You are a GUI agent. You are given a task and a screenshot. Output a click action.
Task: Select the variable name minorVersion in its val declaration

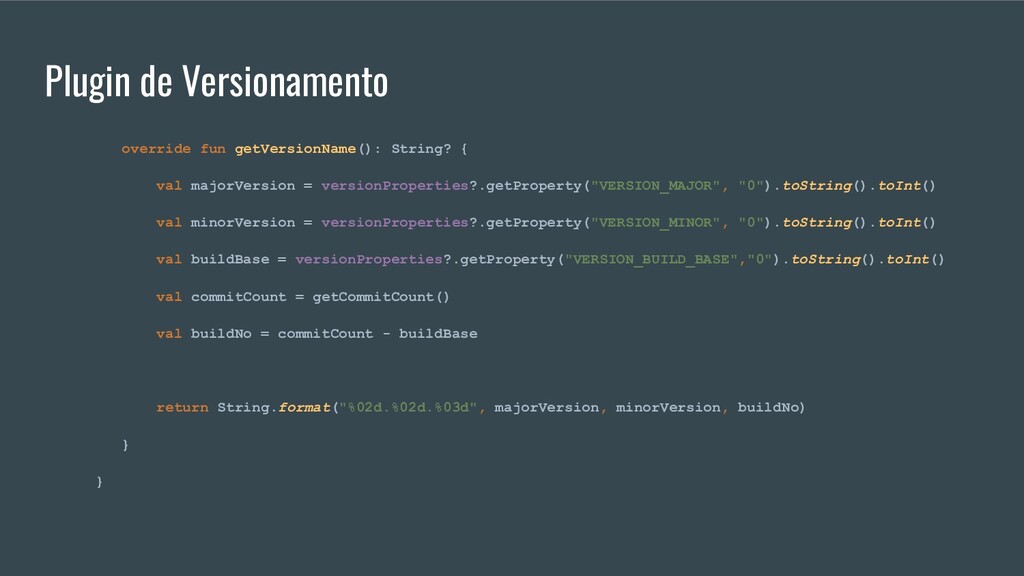(x=243, y=223)
